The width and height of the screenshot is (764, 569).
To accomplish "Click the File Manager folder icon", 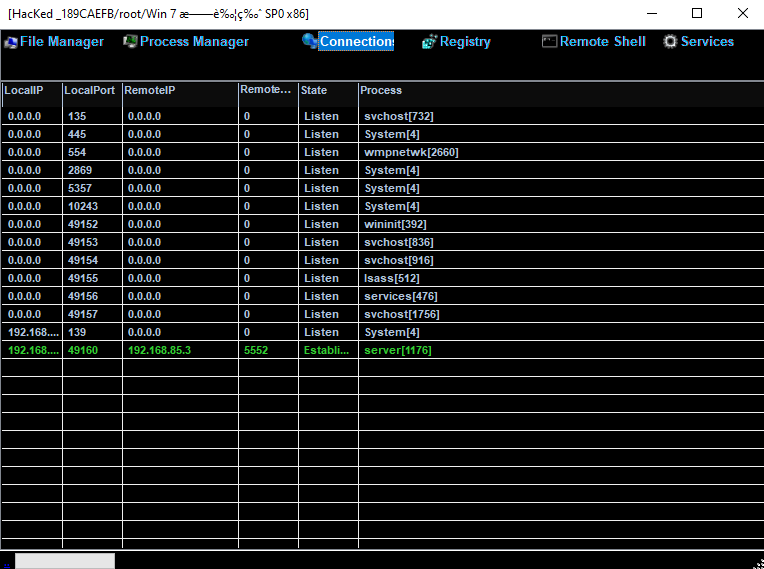I will (x=11, y=42).
